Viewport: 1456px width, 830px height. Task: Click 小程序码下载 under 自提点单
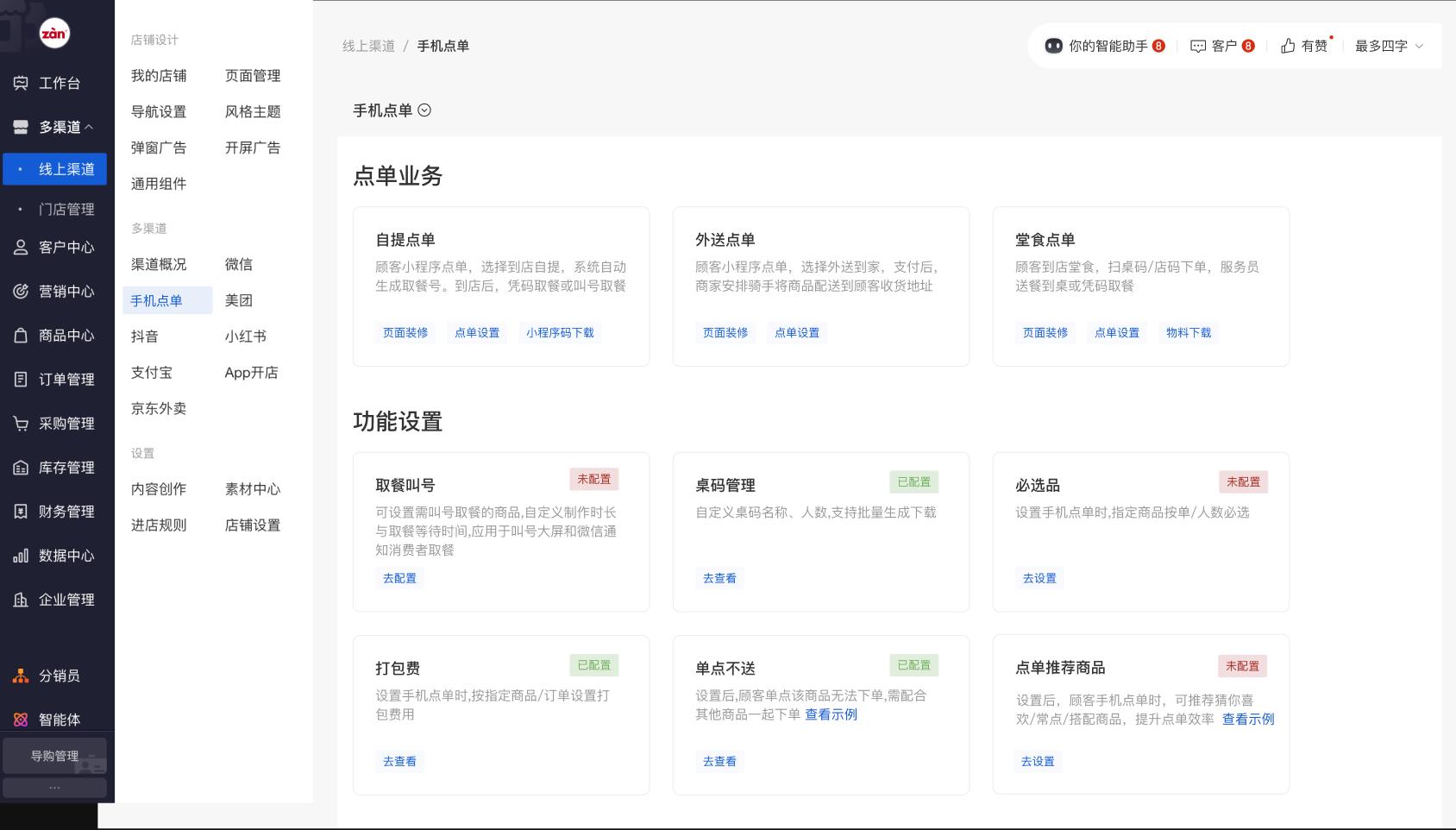click(x=560, y=333)
